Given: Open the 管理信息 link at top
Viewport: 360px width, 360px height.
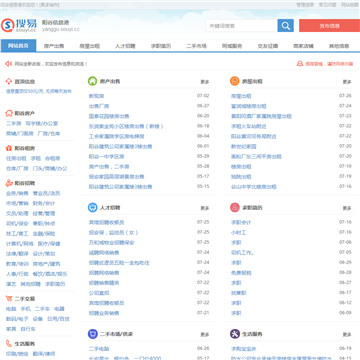Looking at the screenshot, I should [305, 5].
